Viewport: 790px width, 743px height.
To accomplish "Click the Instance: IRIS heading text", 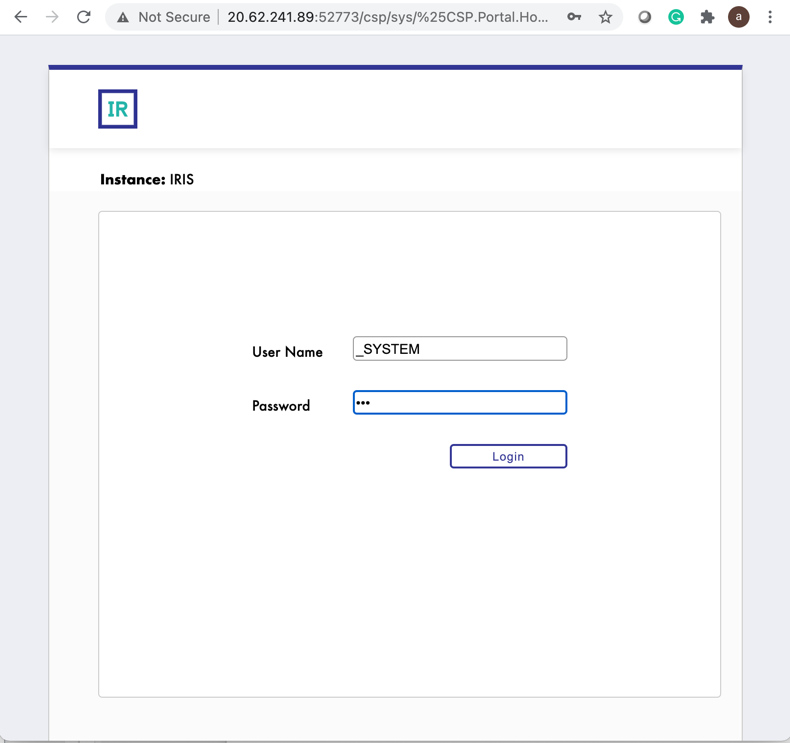I will (x=147, y=180).
